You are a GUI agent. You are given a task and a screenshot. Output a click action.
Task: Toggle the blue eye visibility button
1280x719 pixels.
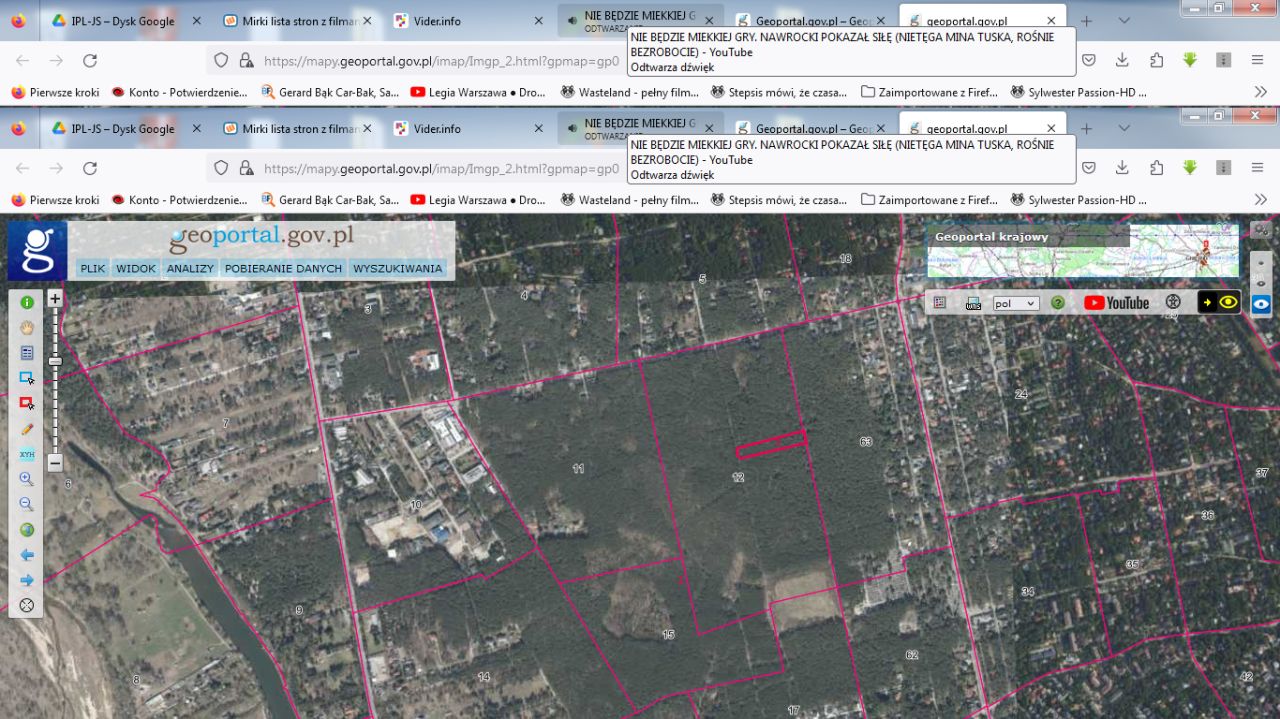1261,304
